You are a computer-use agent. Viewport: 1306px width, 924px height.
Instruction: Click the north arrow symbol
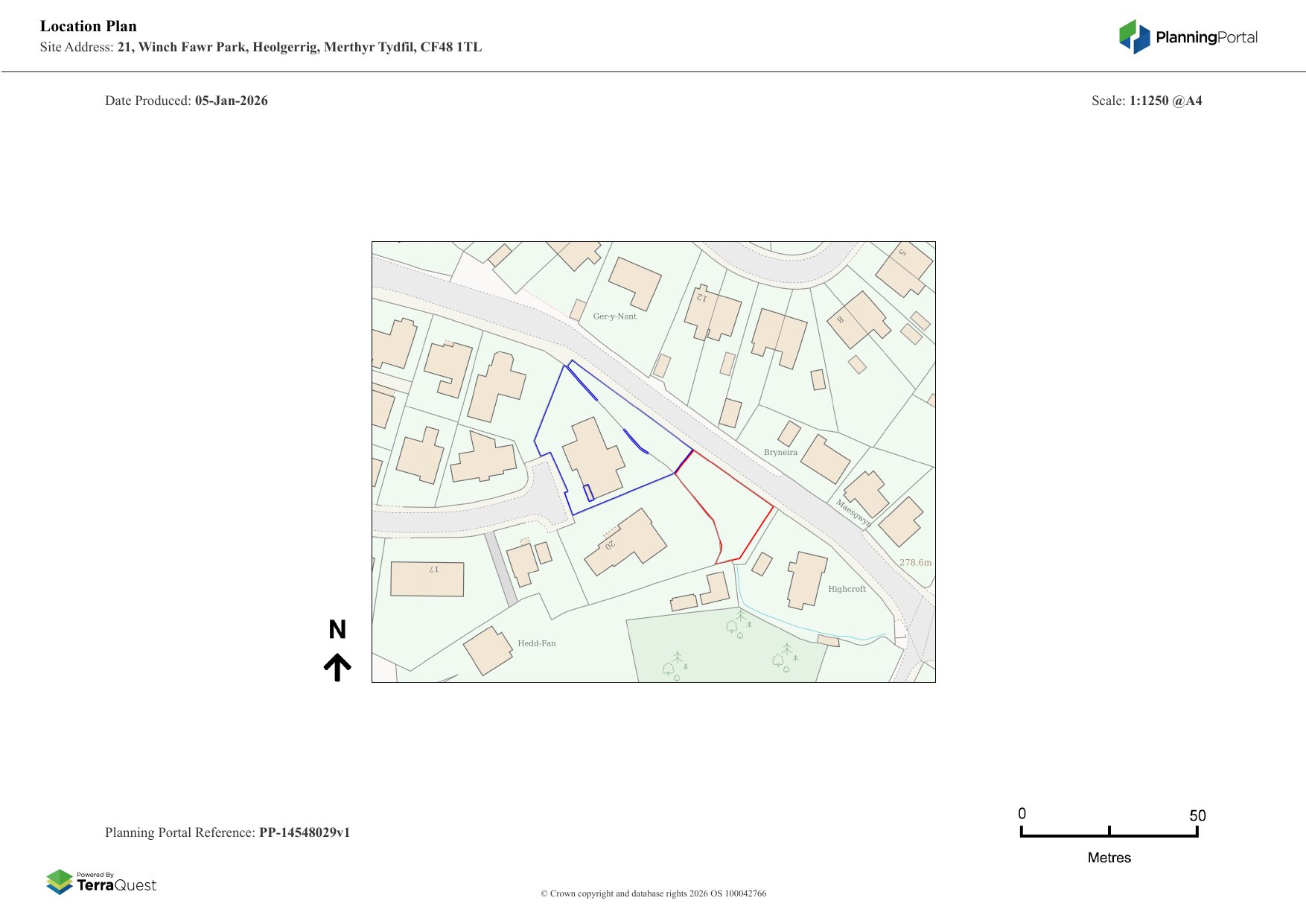(x=337, y=667)
